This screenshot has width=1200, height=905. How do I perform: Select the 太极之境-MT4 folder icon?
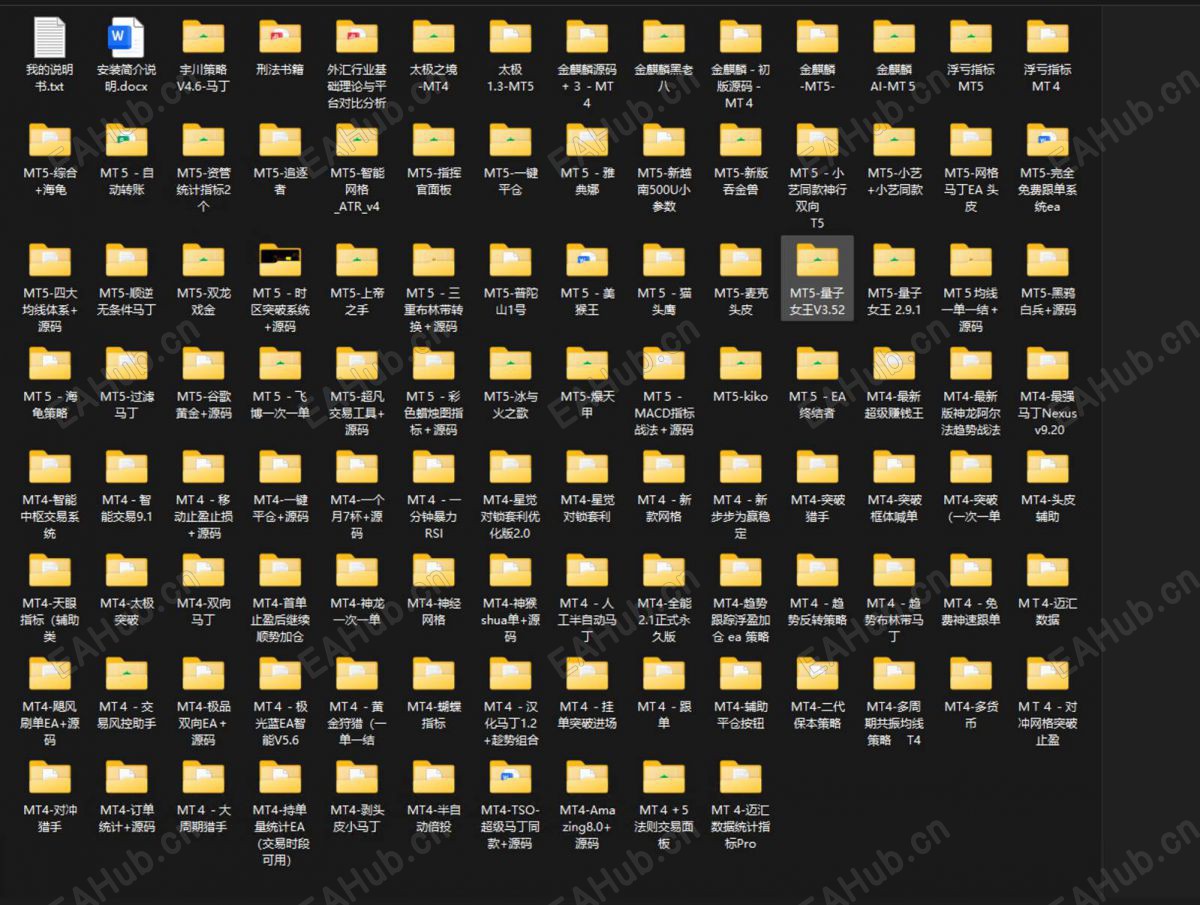click(x=434, y=37)
